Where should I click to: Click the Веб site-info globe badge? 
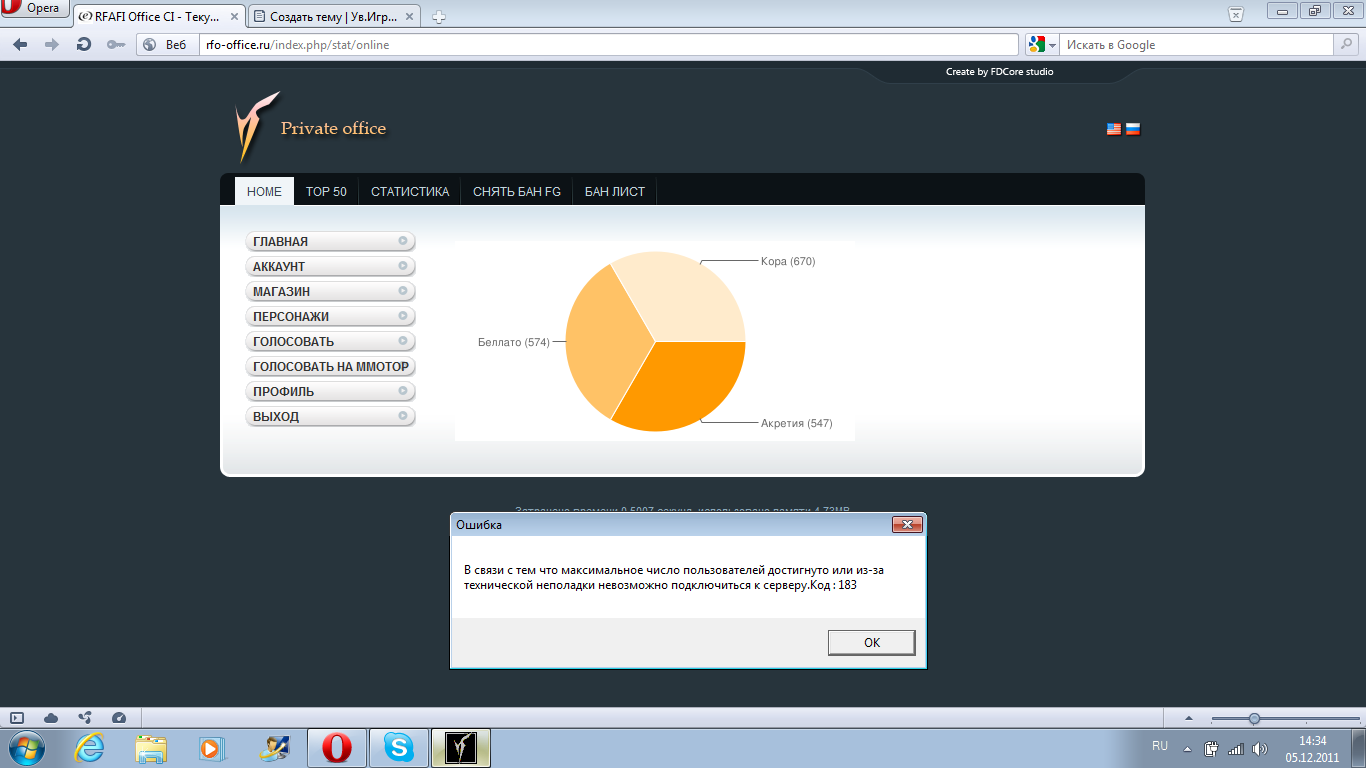pyautogui.click(x=165, y=45)
